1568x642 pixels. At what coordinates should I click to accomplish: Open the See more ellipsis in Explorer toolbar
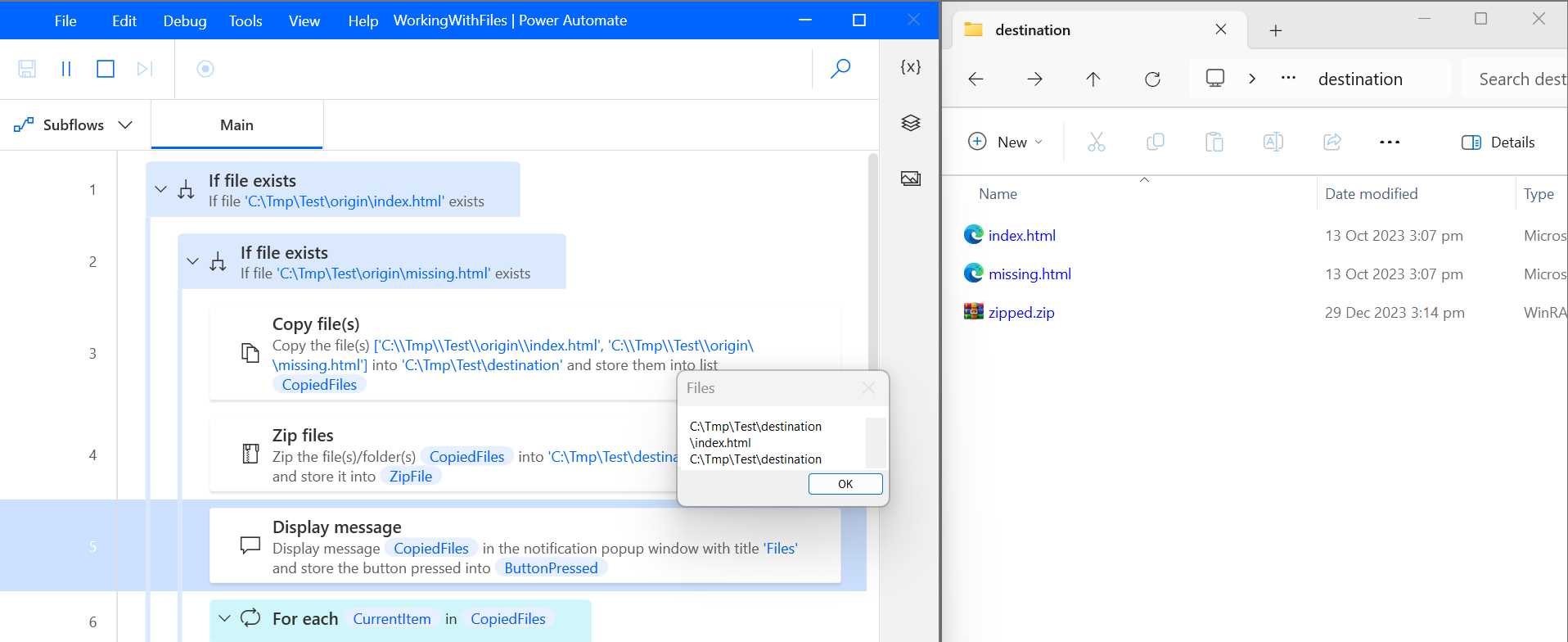click(1390, 142)
